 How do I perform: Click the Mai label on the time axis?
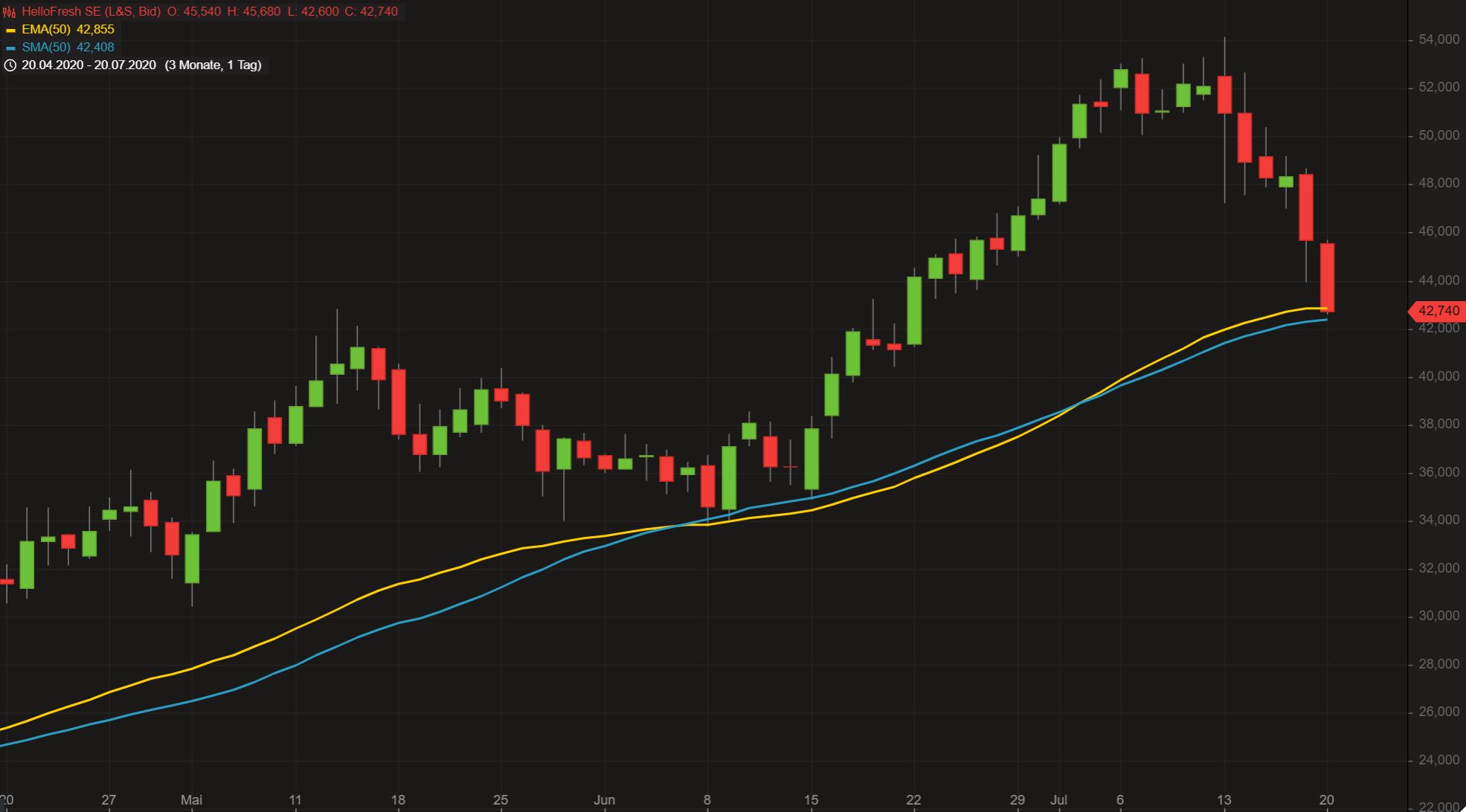tap(192, 800)
